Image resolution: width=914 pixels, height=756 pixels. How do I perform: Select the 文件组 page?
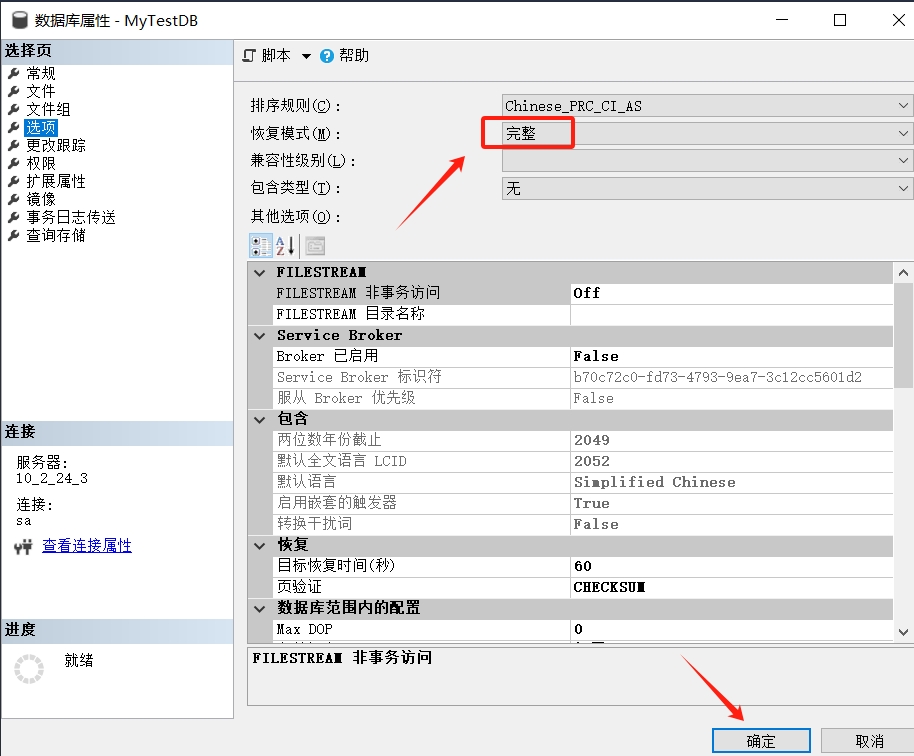tap(48, 109)
